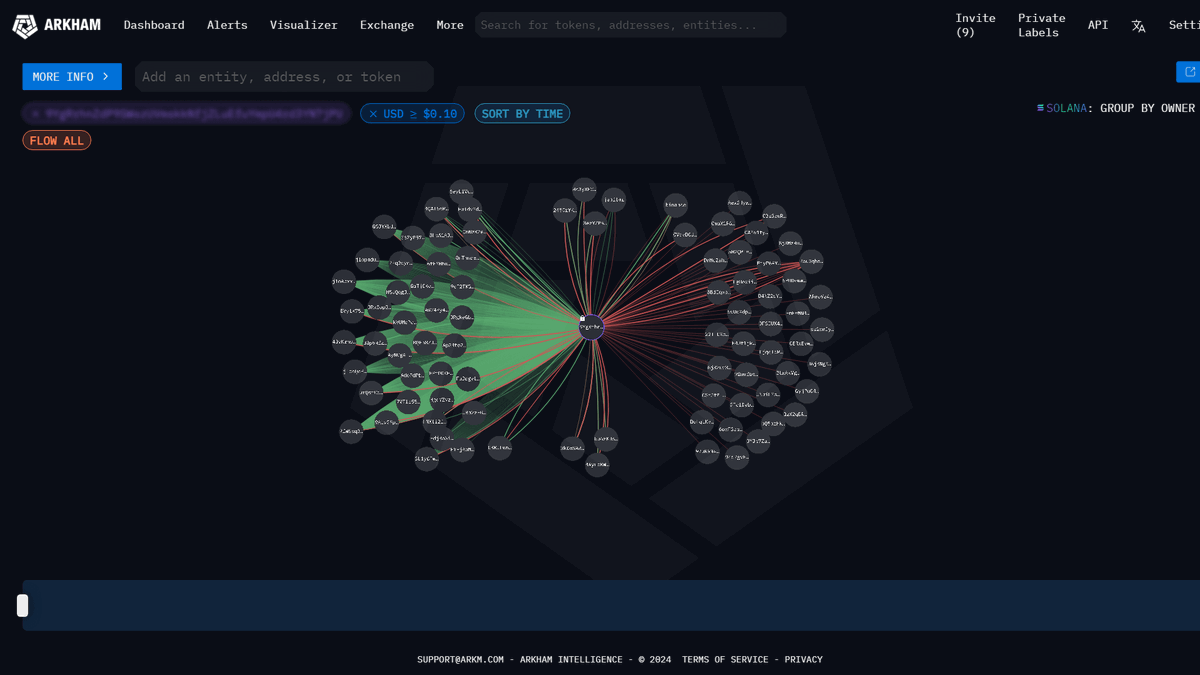The height and width of the screenshot is (675, 1200).
Task: Open Settings in the top bar
Action: tap(1184, 25)
